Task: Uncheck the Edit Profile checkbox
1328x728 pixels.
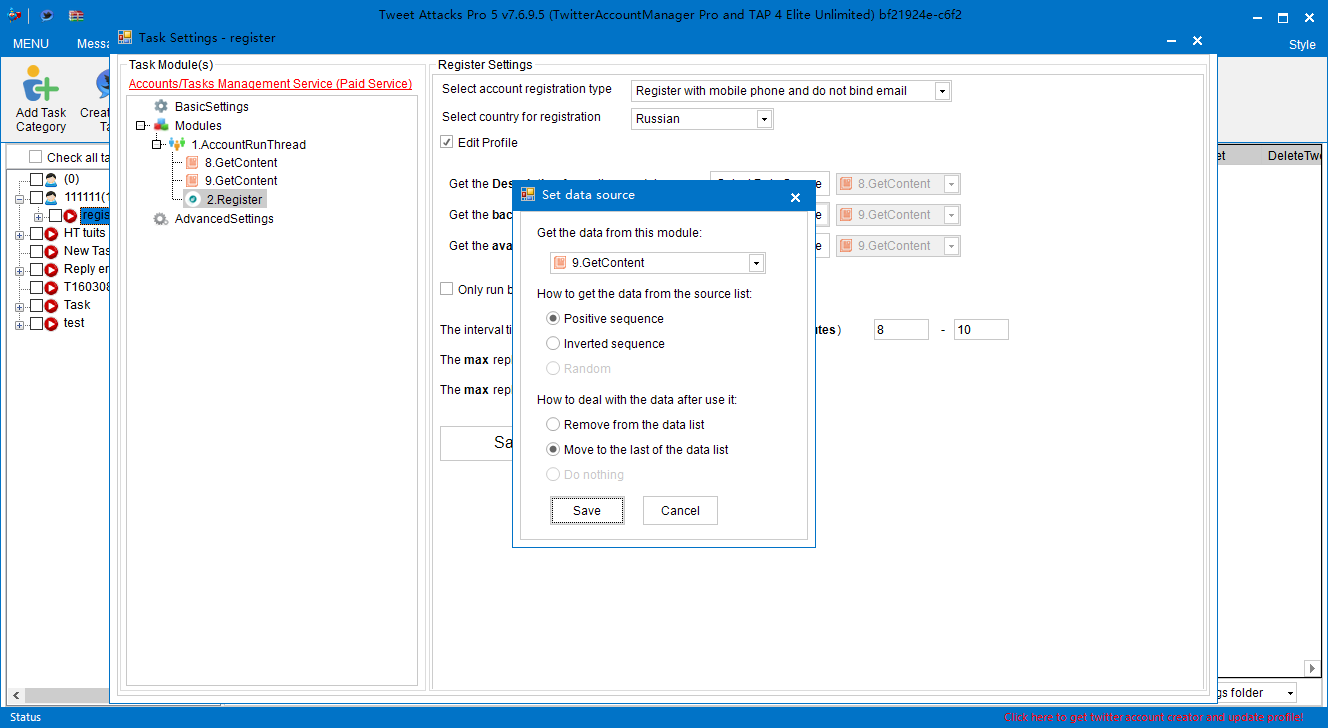Action: [447, 142]
